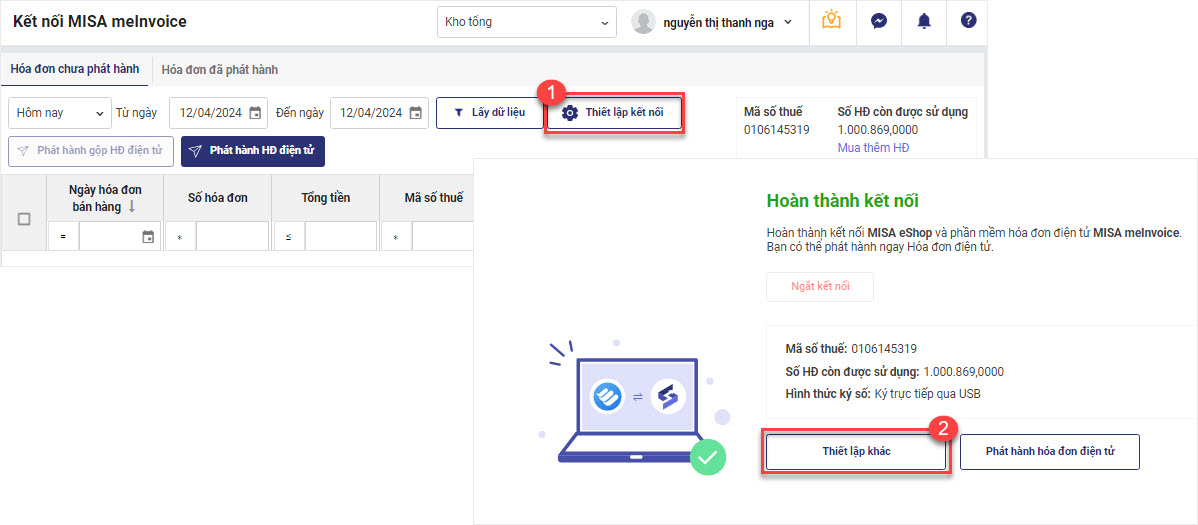Open the calendar picker for Từ ngày
The image size is (1198, 525).
pyautogui.click(x=255, y=113)
